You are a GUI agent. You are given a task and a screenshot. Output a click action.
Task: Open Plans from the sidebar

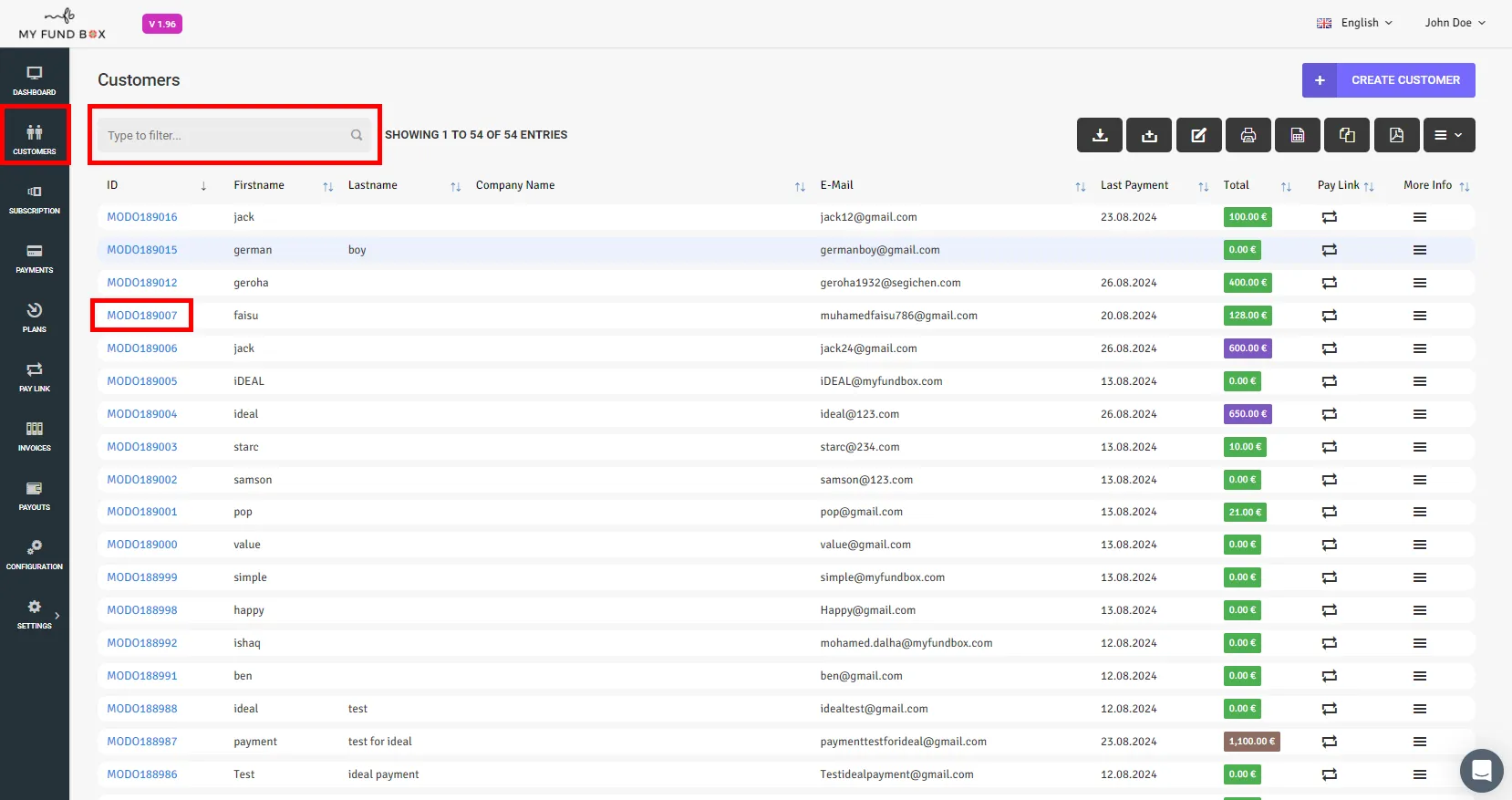35,318
